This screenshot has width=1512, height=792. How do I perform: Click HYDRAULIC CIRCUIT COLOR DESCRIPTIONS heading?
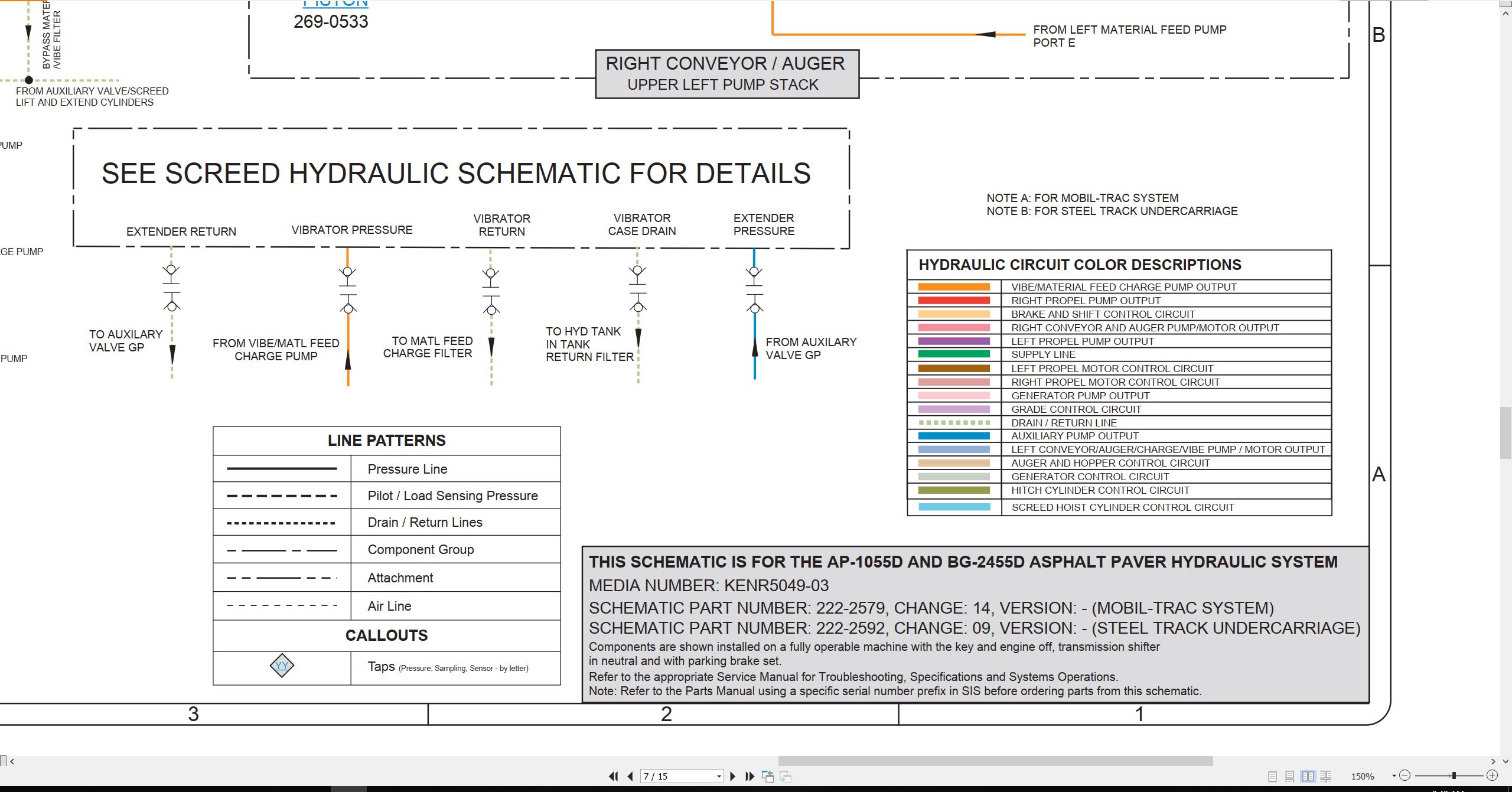point(1080,265)
